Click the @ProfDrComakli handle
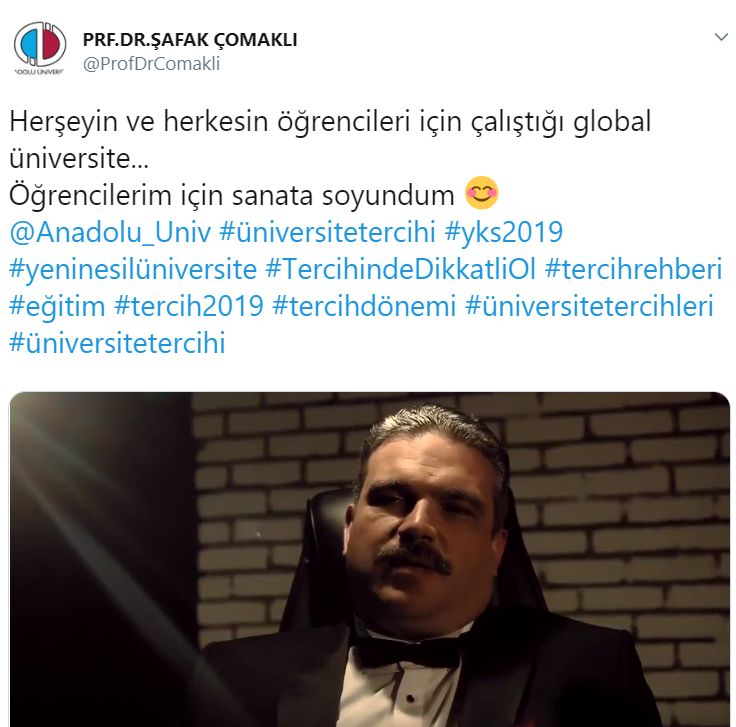The image size is (736, 727). click(x=151, y=64)
